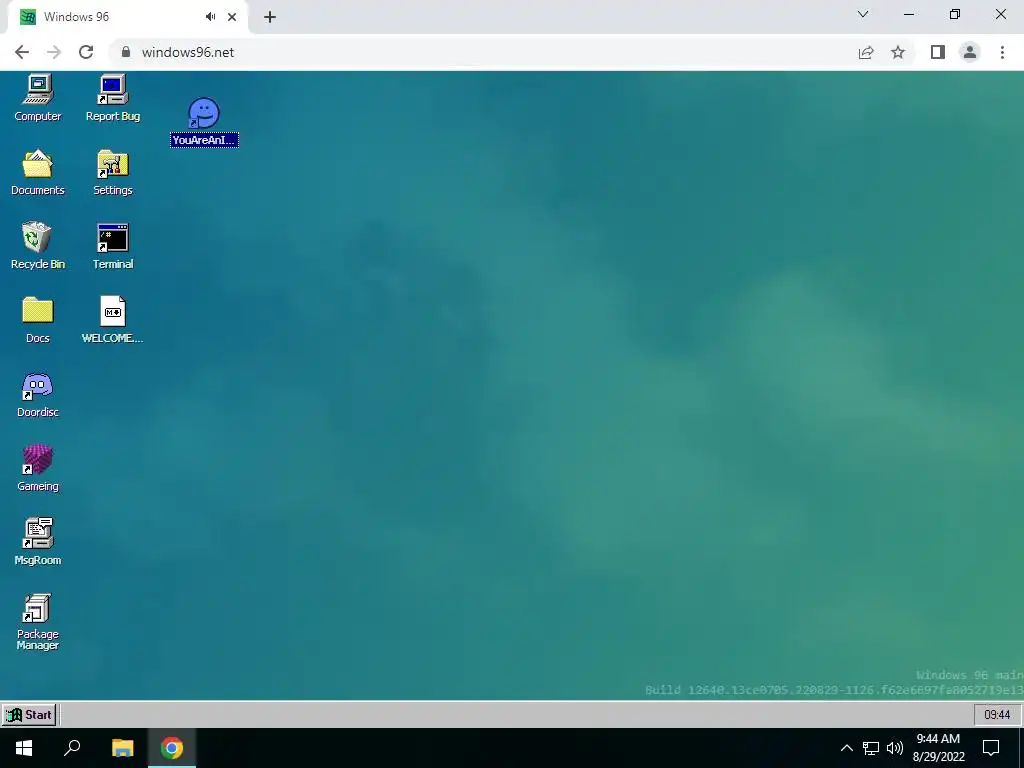Open a new browser tab
The image size is (1024, 768).
(270, 17)
